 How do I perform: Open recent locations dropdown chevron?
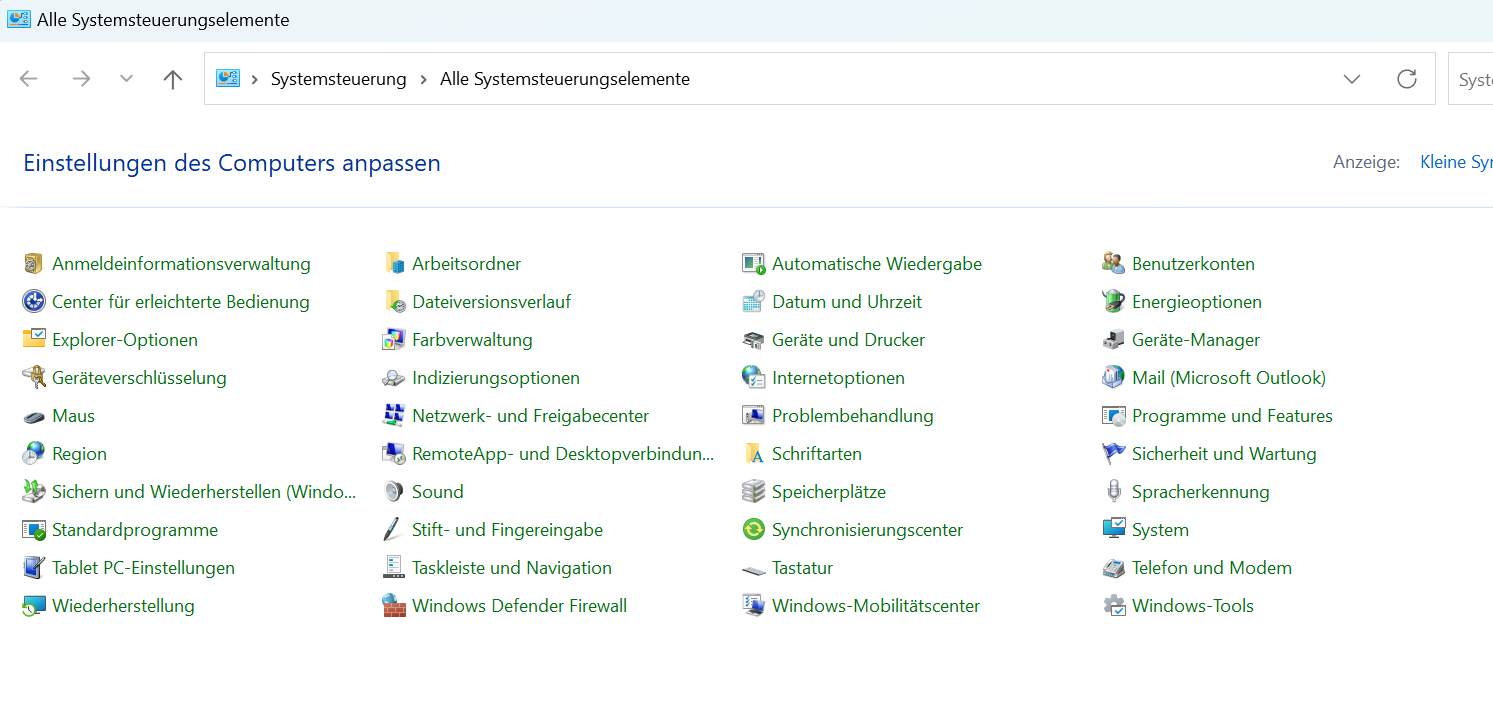(x=126, y=79)
